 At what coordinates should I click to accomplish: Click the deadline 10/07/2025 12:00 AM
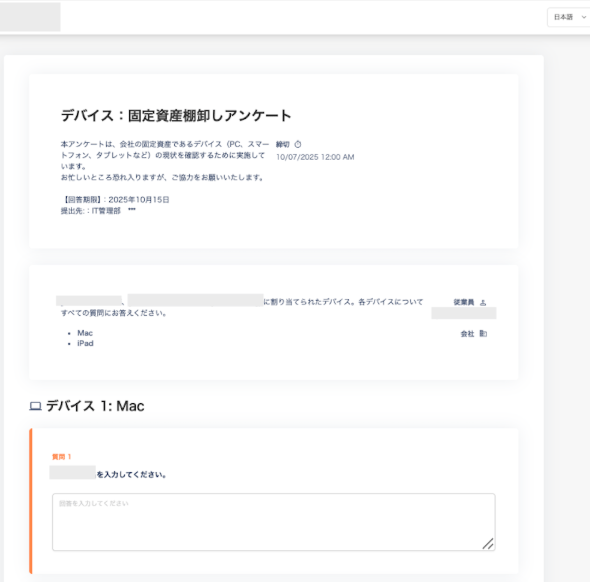[315, 157]
